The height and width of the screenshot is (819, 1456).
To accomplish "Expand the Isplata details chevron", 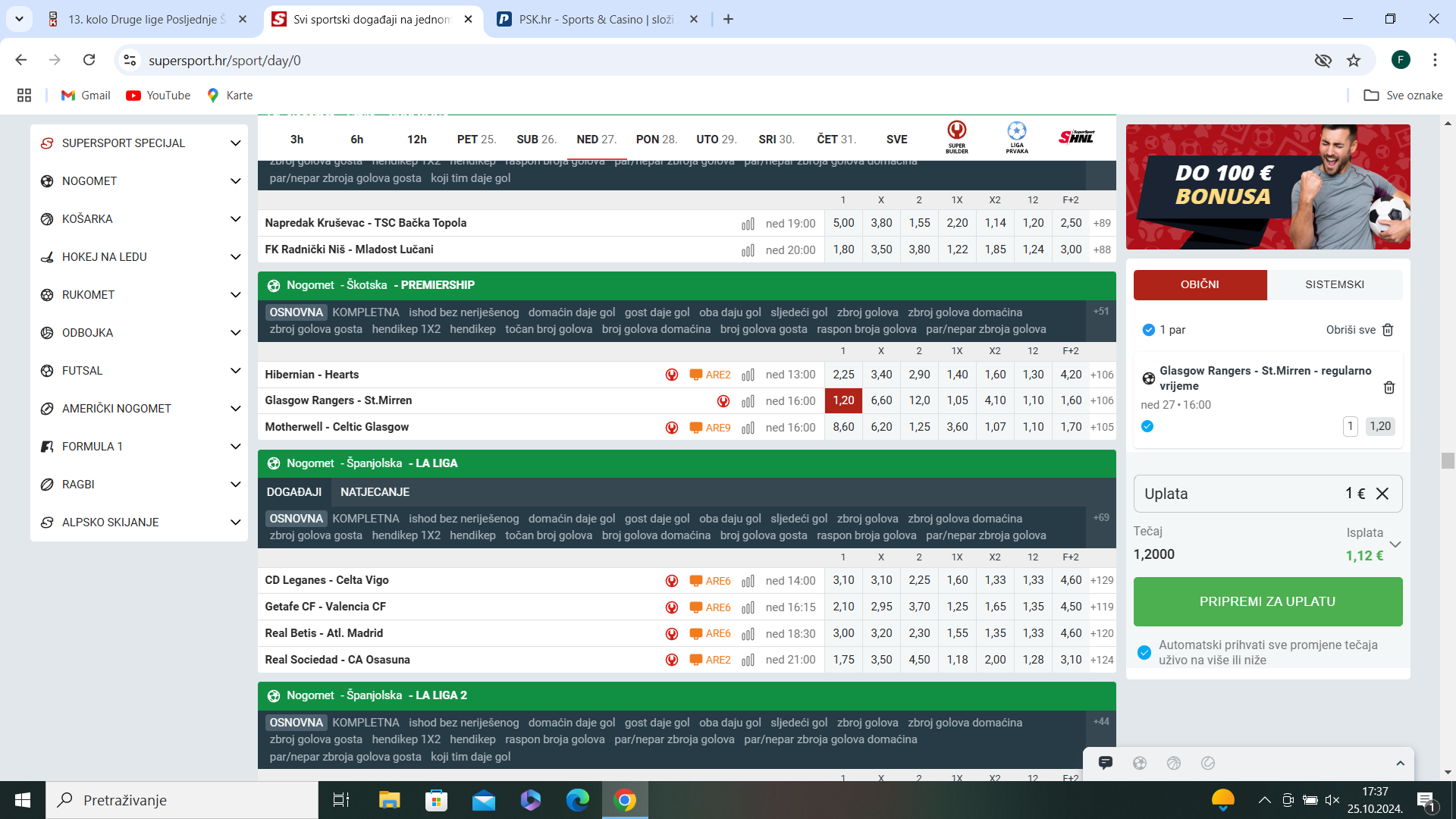I will coord(1395,544).
